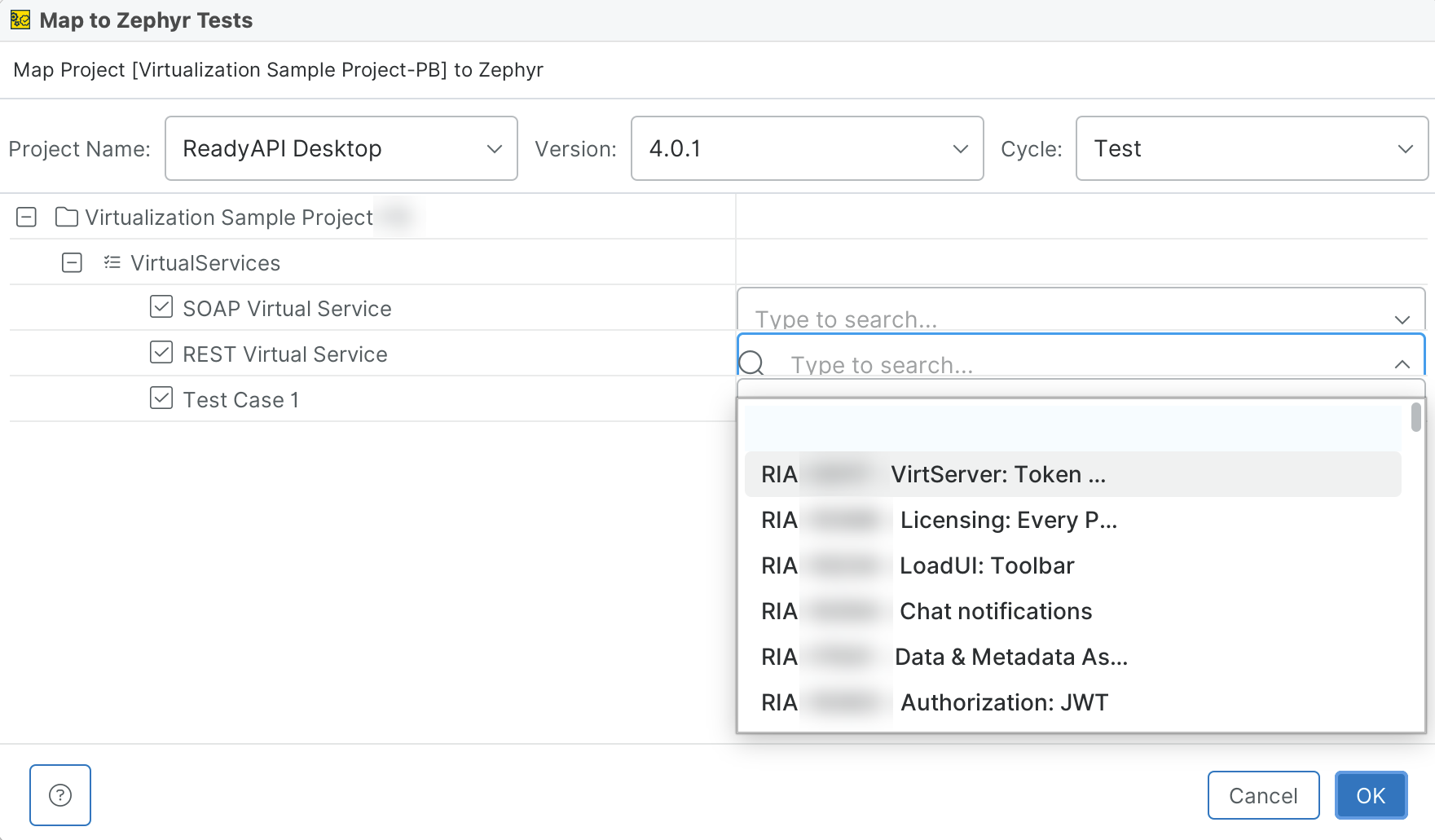Select the SOAP Virtual Service row label
This screenshot has width=1435, height=840.
coord(287,309)
